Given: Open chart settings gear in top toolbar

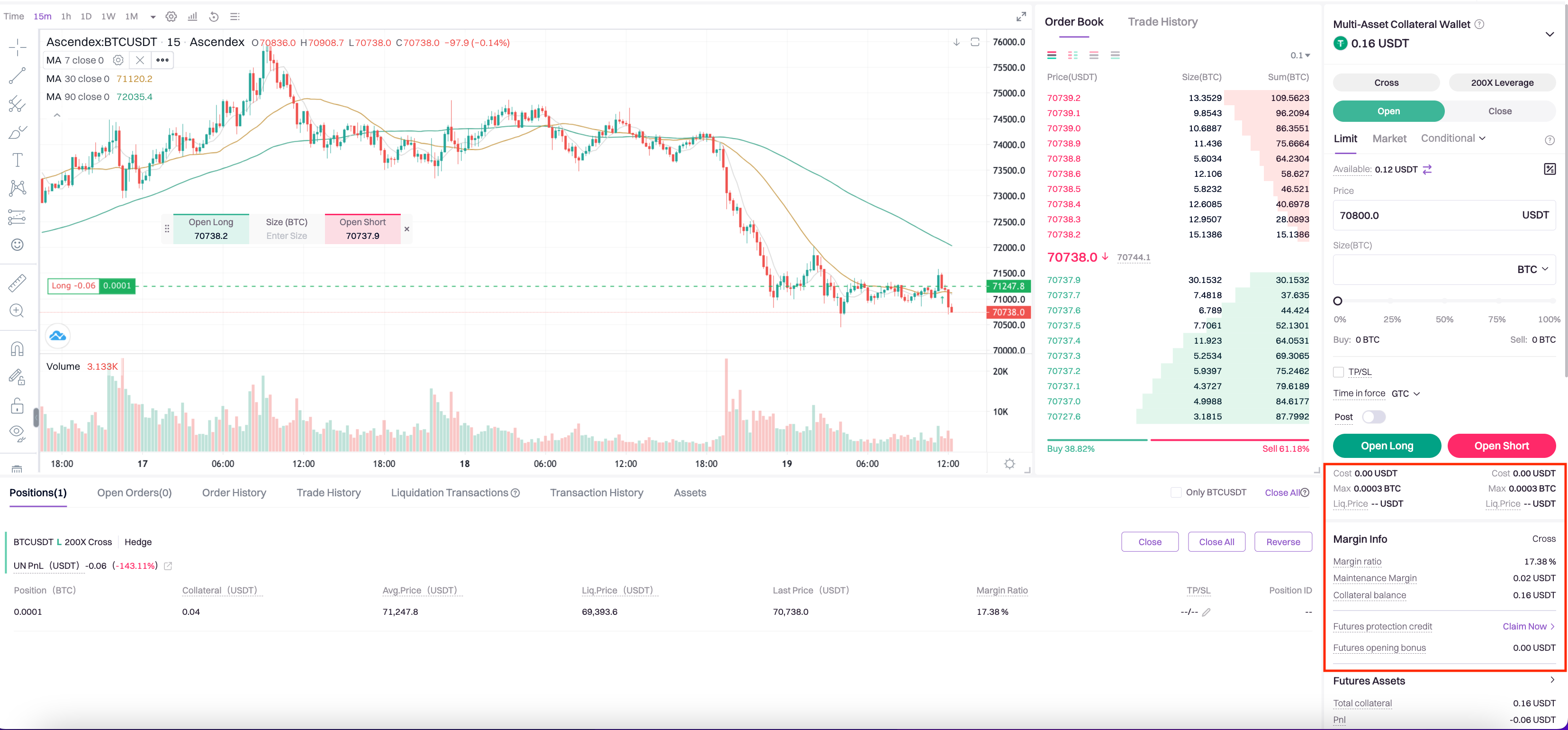Looking at the screenshot, I should tap(171, 17).
